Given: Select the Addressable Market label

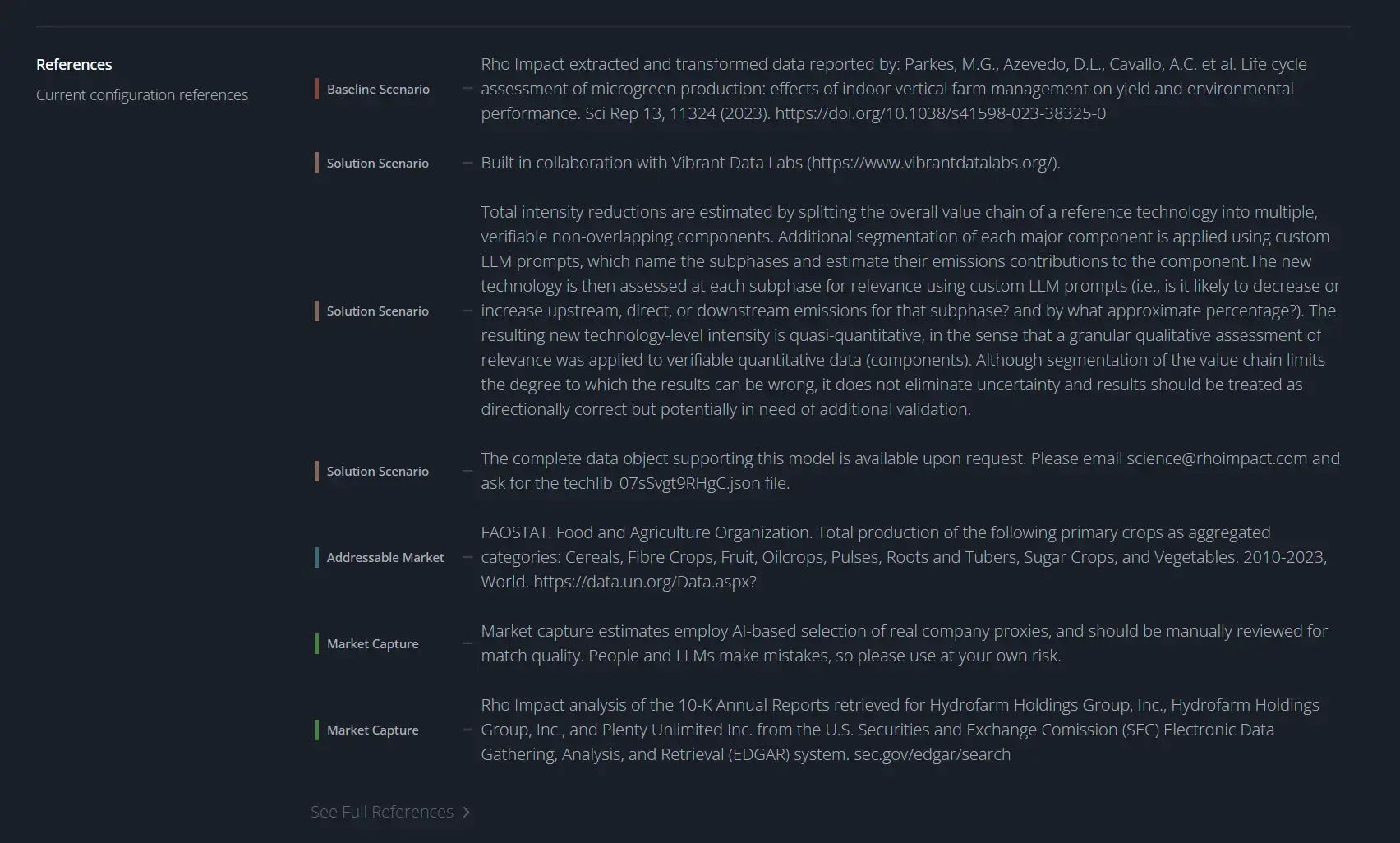Looking at the screenshot, I should click(x=385, y=557).
